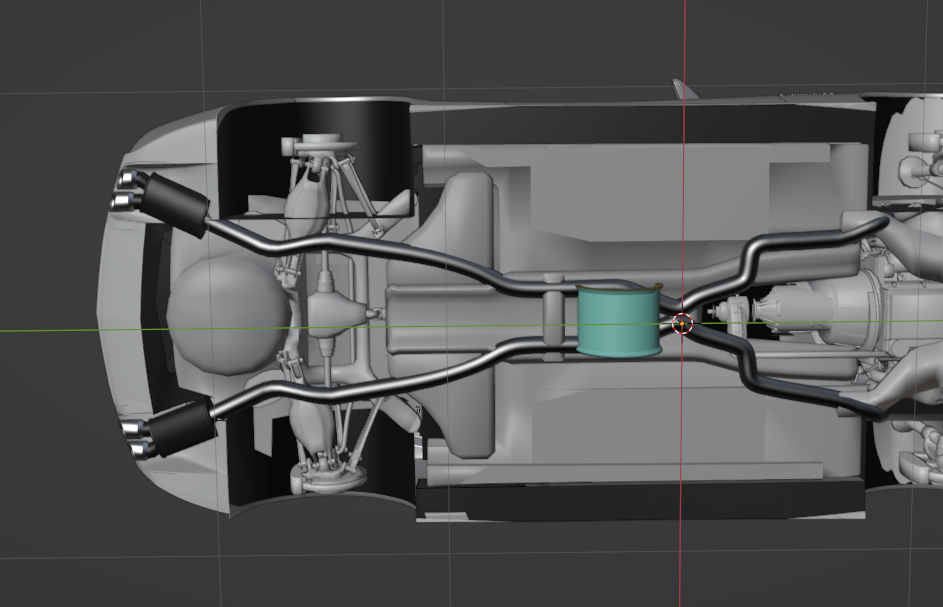This screenshot has width=943, height=607.
Task: Select the vertical crossmember bracket beside the resonator
Action: pyautogui.click(x=554, y=316)
